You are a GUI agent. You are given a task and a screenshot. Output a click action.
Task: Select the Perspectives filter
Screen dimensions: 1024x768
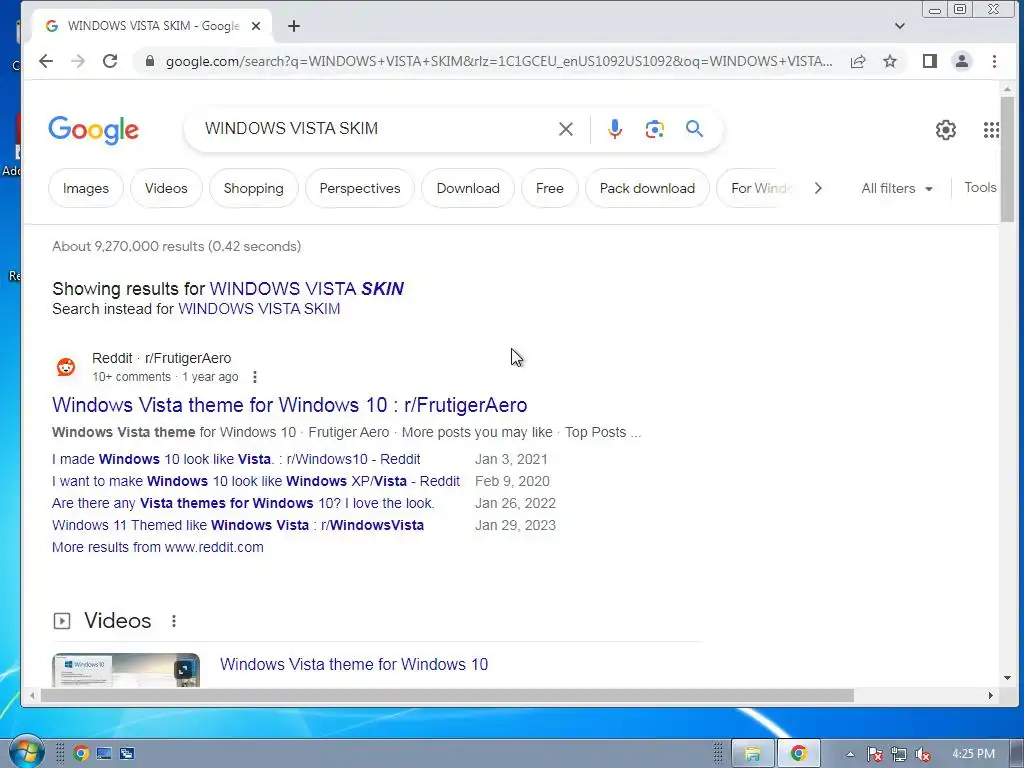point(360,188)
